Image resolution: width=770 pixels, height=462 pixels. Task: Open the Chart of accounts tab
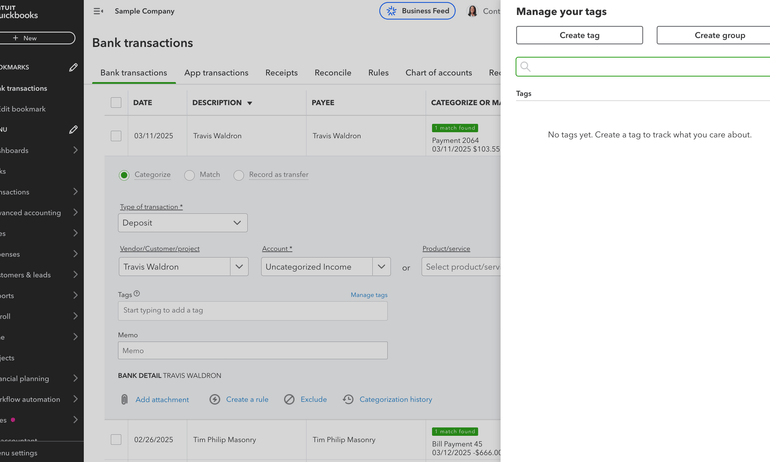[438, 73]
